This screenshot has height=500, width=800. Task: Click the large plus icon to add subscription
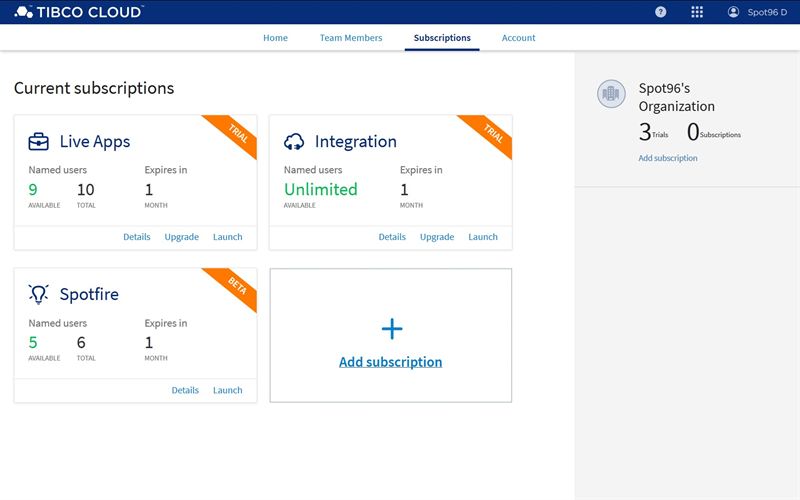391,329
